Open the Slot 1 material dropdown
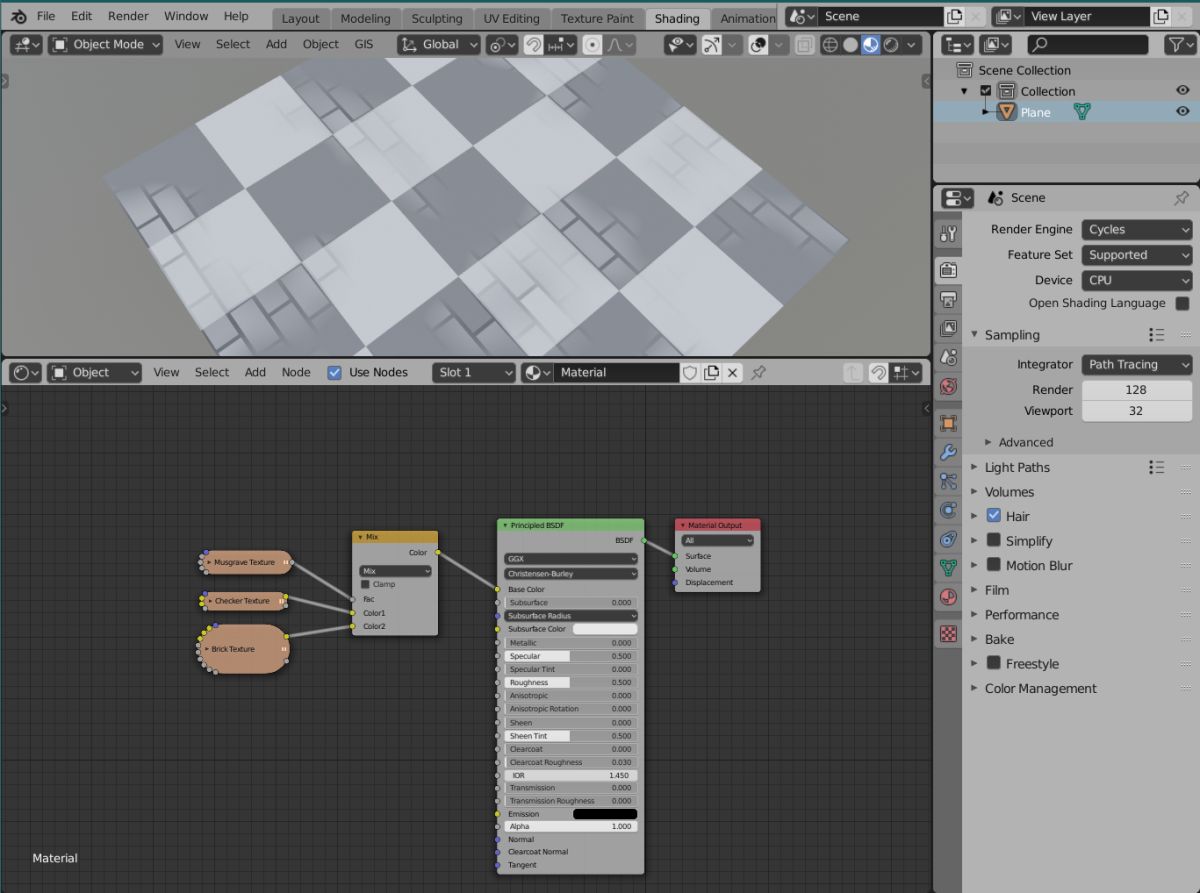Image resolution: width=1200 pixels, height=893 pixels. 475,372
